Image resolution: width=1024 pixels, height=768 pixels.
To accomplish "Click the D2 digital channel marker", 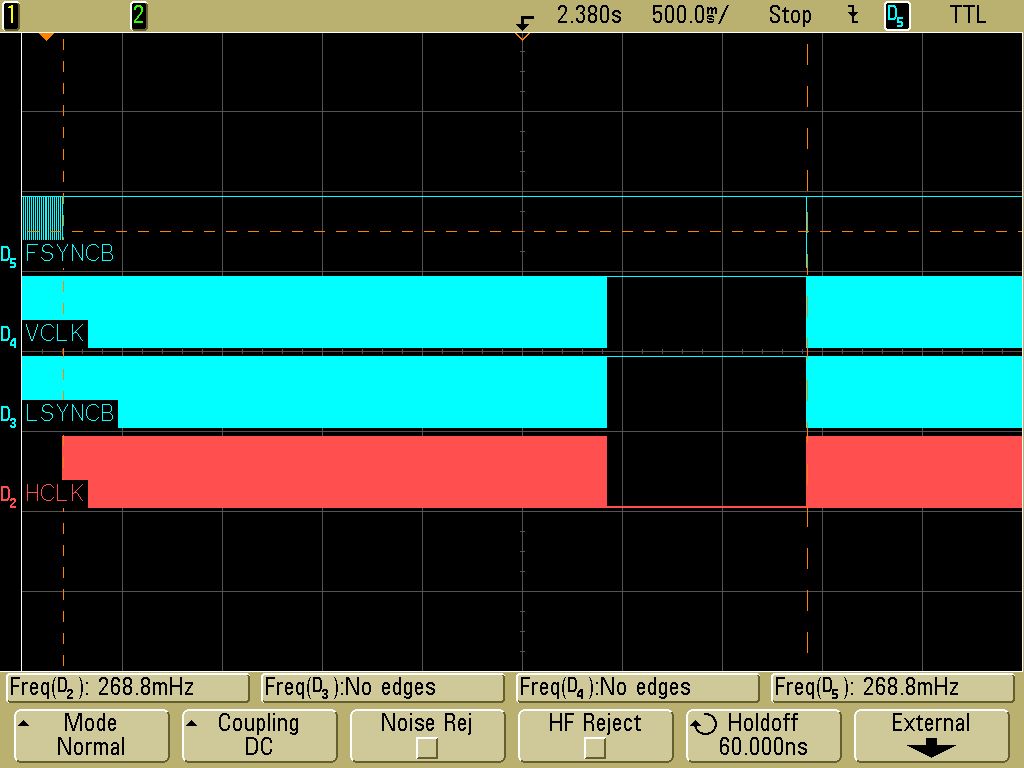I will [8, 496].
